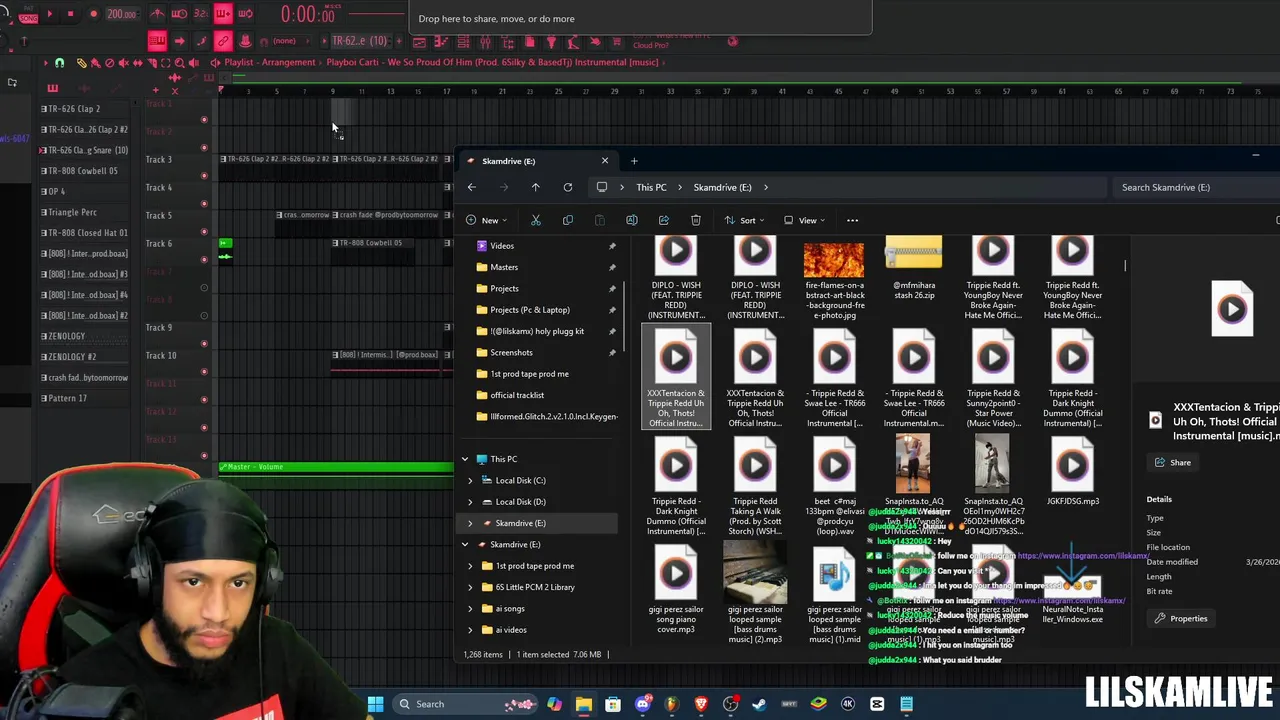
Task: Switch to the Skamdrive (E:) tab
Action: pos(538,161)
